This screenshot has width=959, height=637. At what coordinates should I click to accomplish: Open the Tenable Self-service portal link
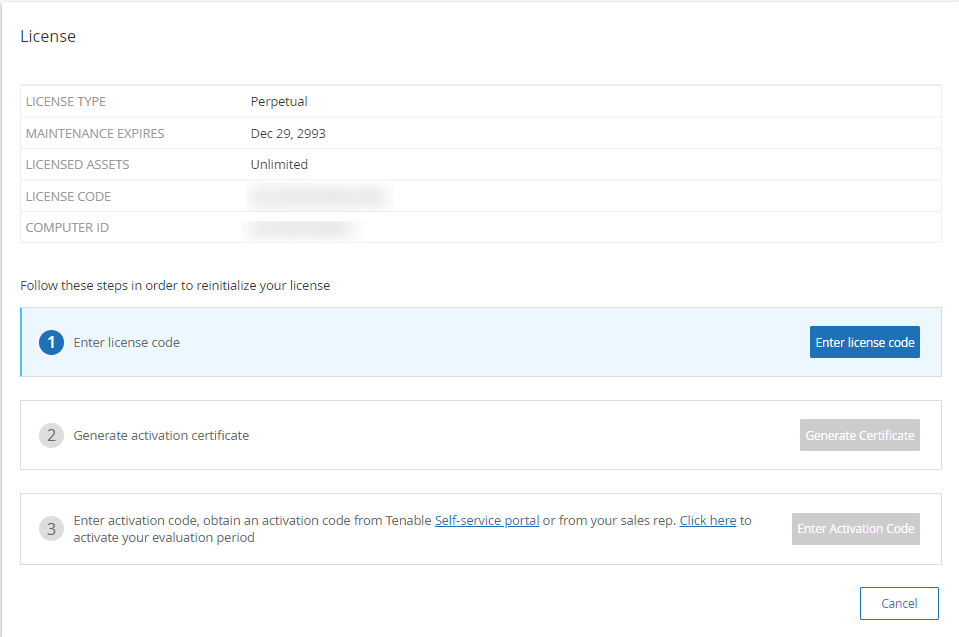click(487, 520)
